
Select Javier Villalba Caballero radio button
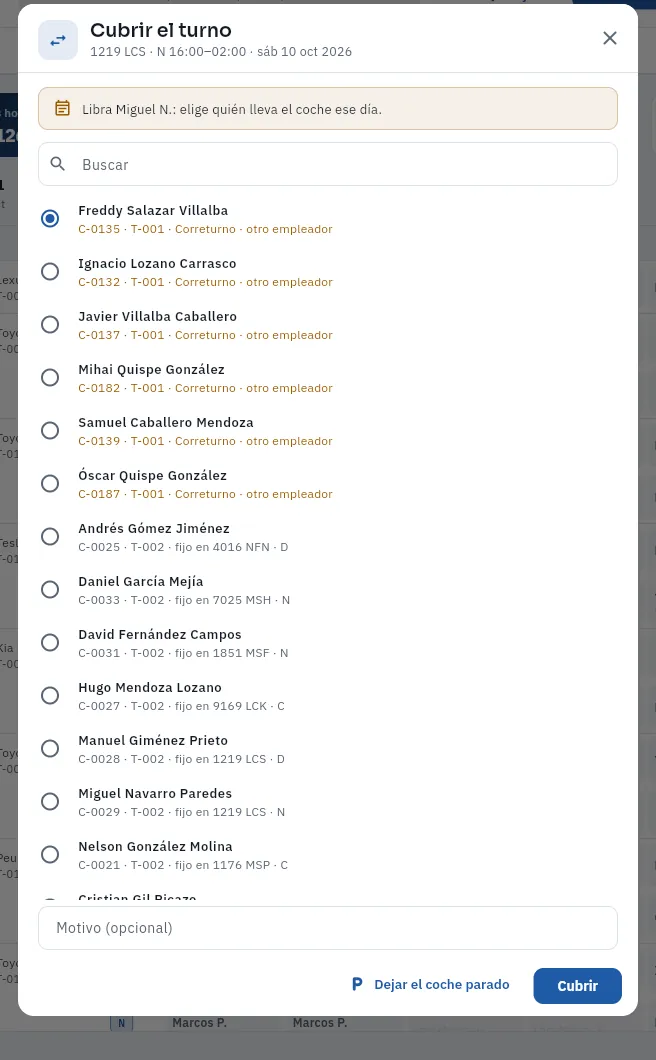(50, 324)
